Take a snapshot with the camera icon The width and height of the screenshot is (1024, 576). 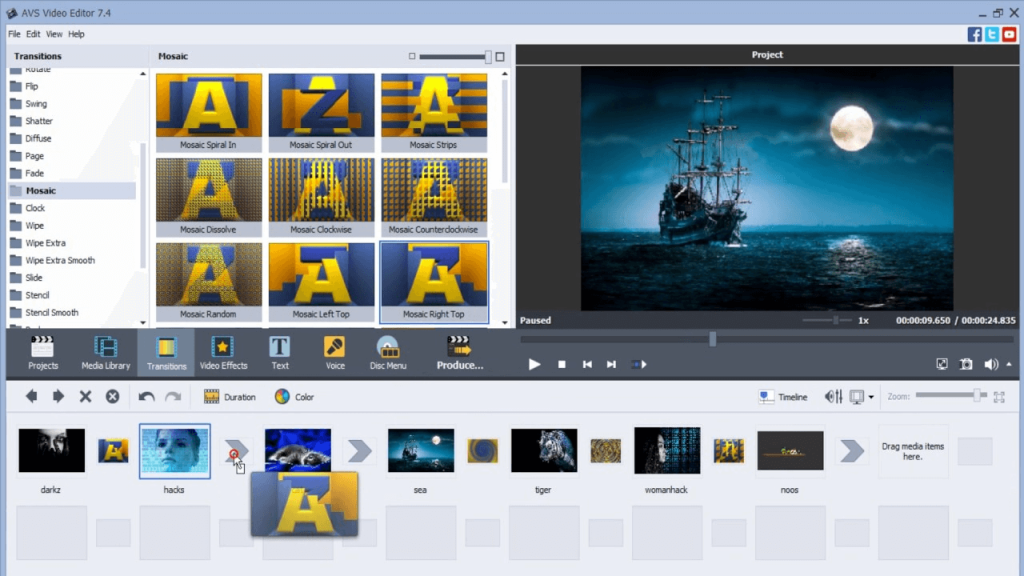pos(965,364)
